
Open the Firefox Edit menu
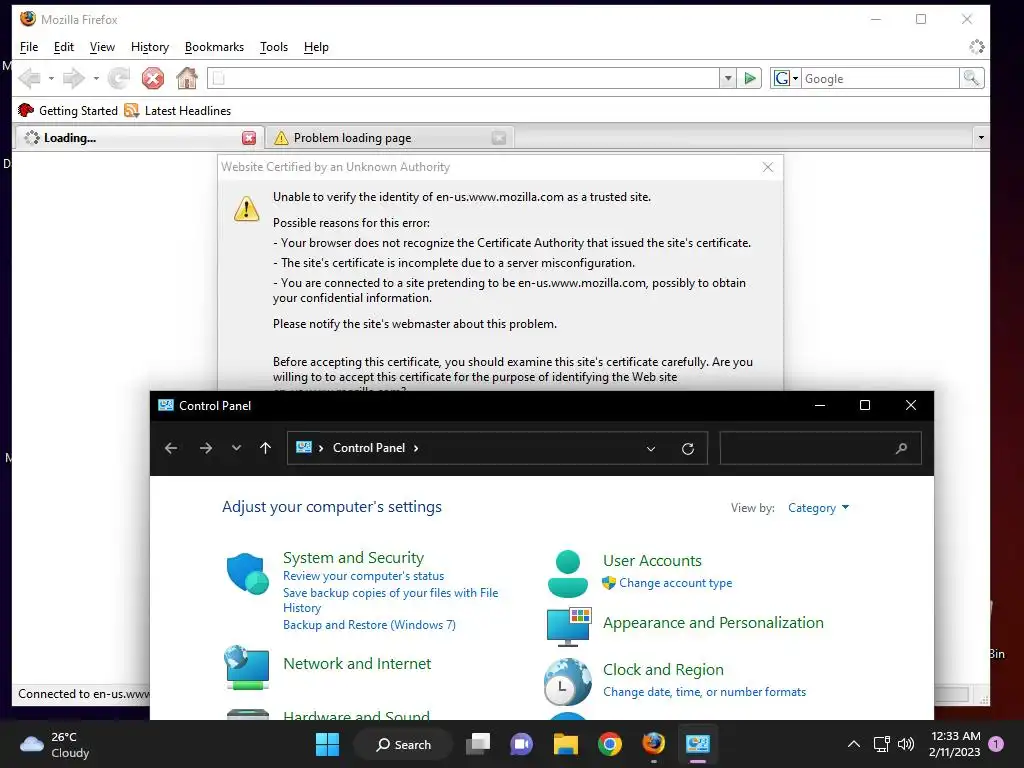click(63, 47)
